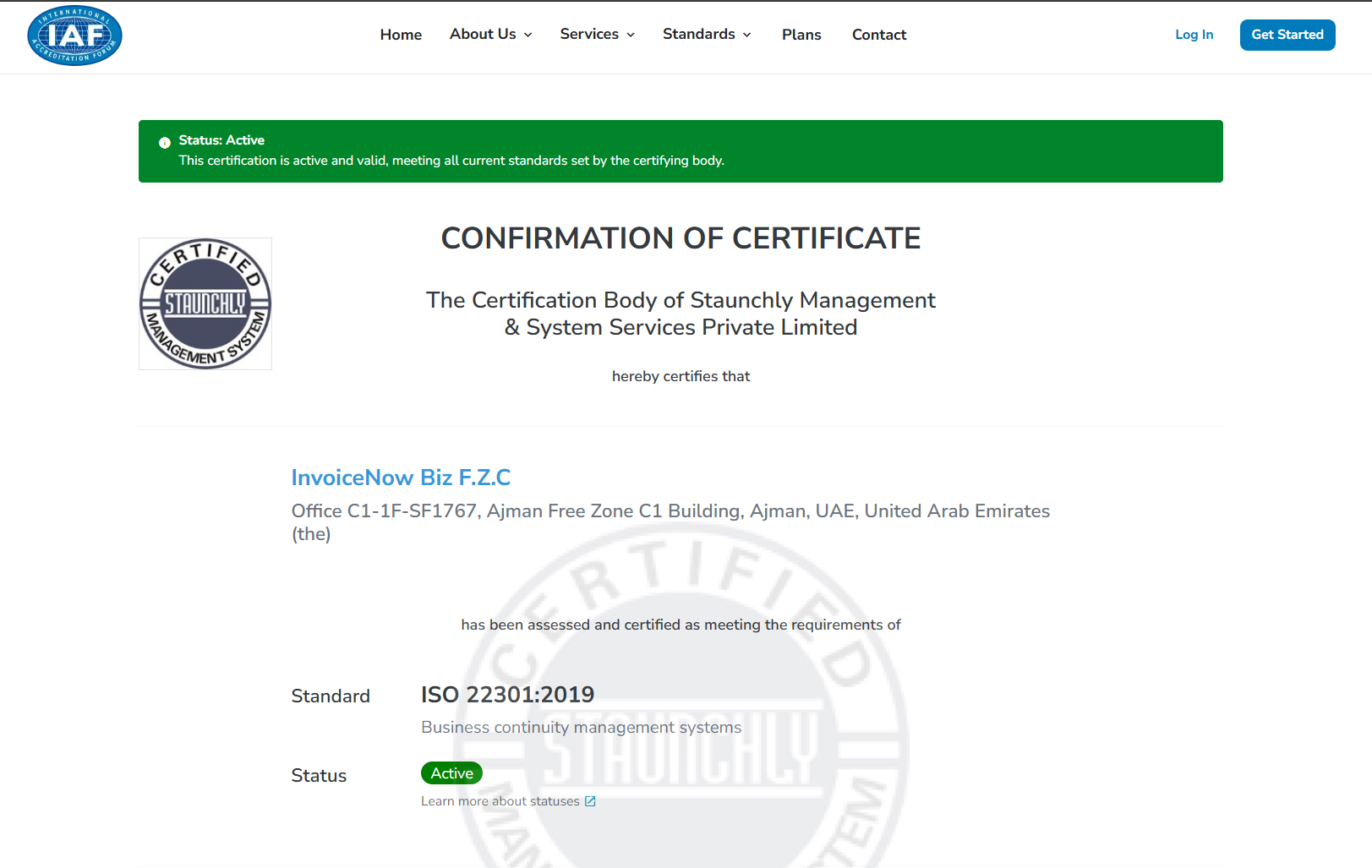Expand the About Us dropdown
1372x868 pixels.
(491, 34)
